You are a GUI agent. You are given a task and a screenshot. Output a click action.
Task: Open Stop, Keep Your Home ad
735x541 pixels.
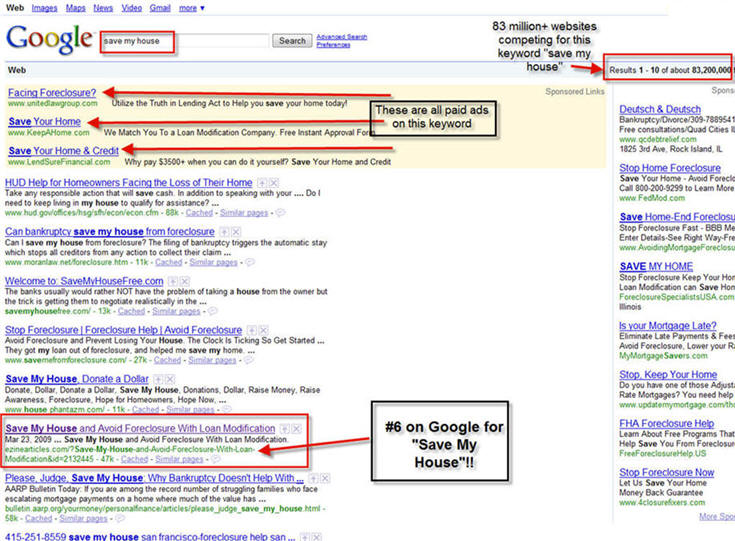pos(668,375)
